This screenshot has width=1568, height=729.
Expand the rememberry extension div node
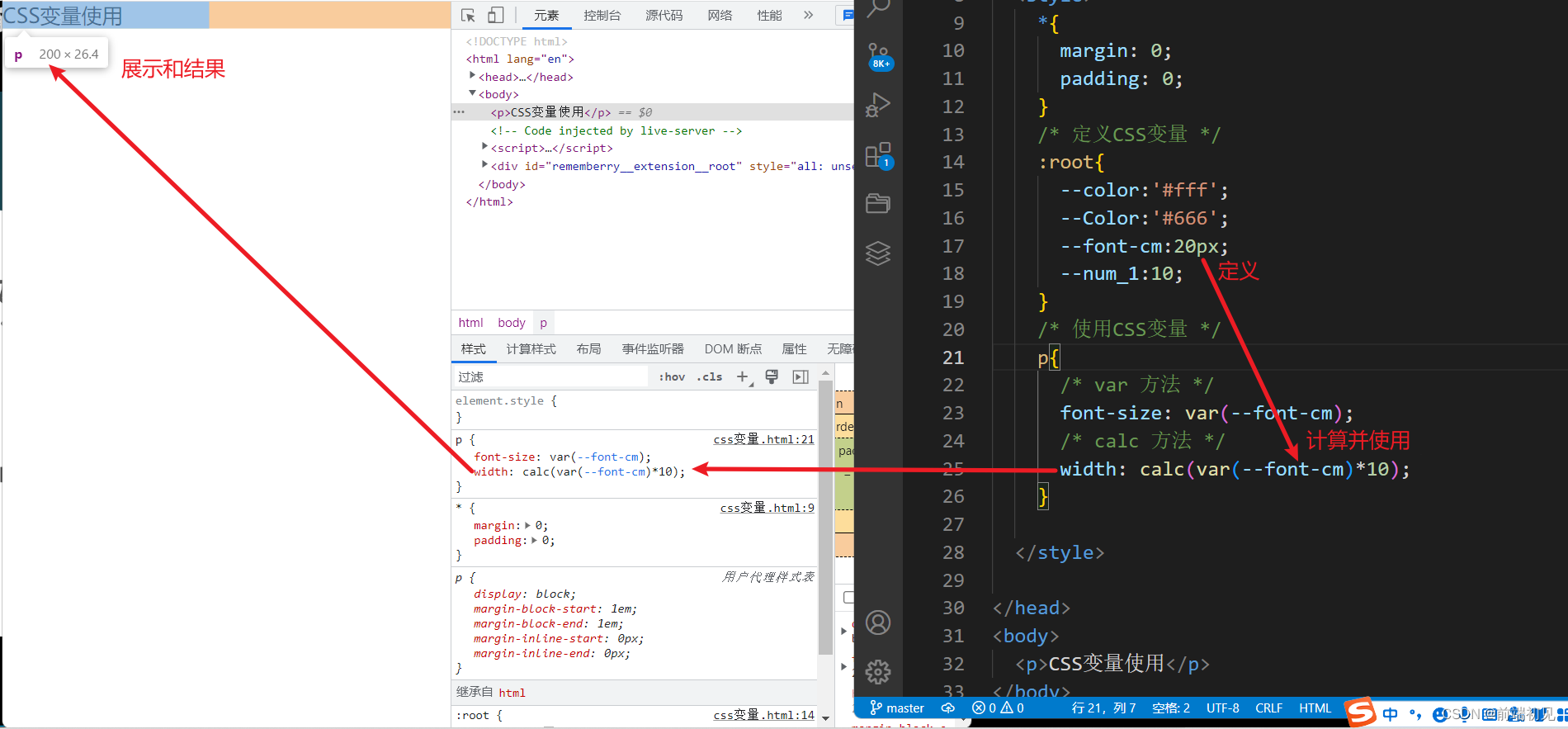484,164
